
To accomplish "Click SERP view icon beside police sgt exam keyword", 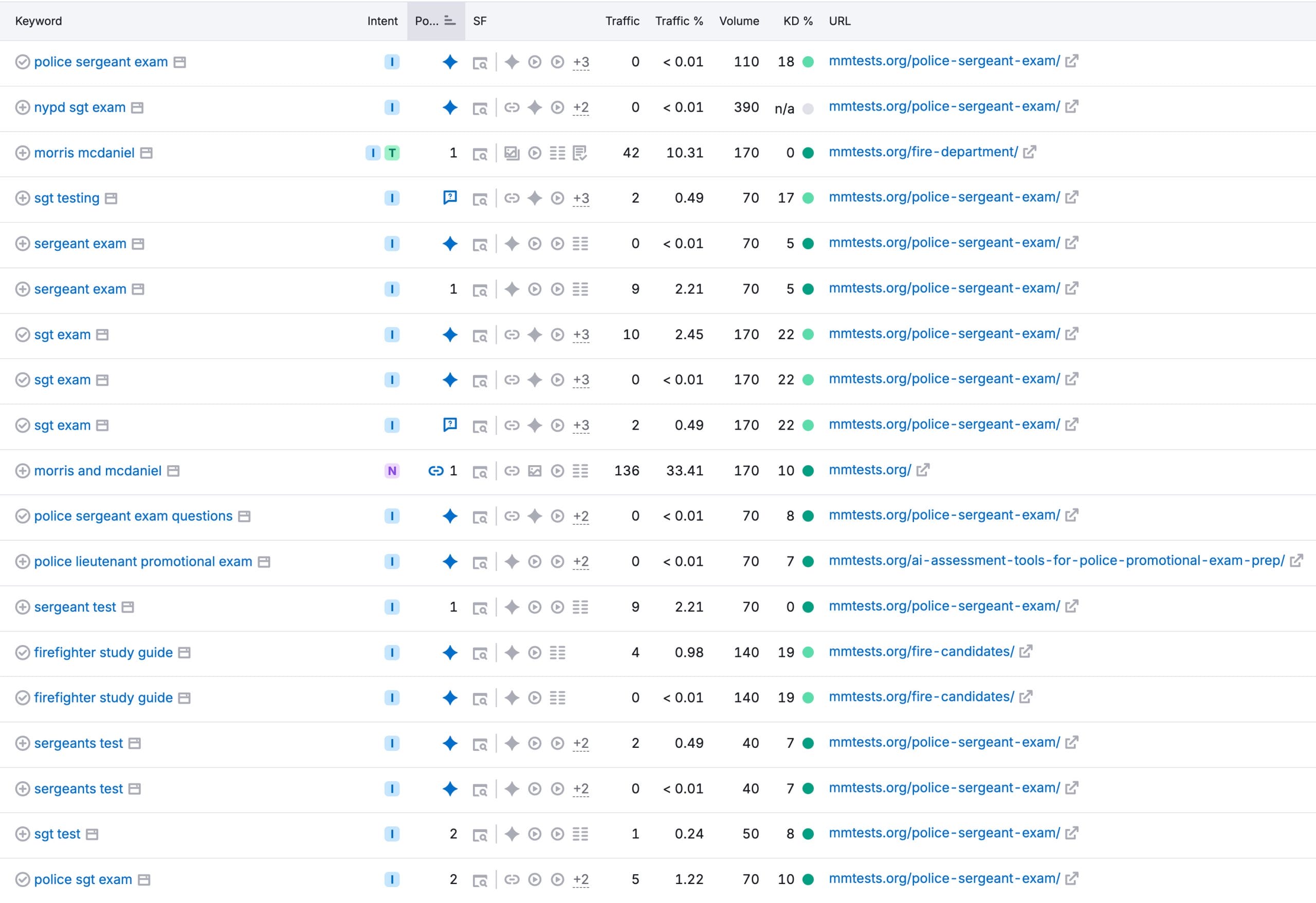I will coord(144,880).
